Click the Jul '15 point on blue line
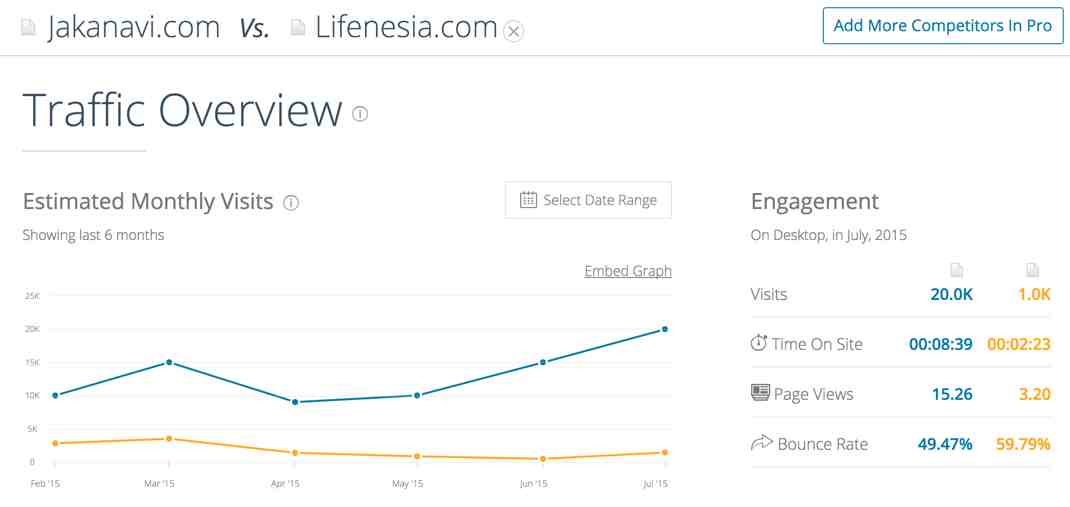This screenshot has height=507, width=1070. [x=665, y=330]
